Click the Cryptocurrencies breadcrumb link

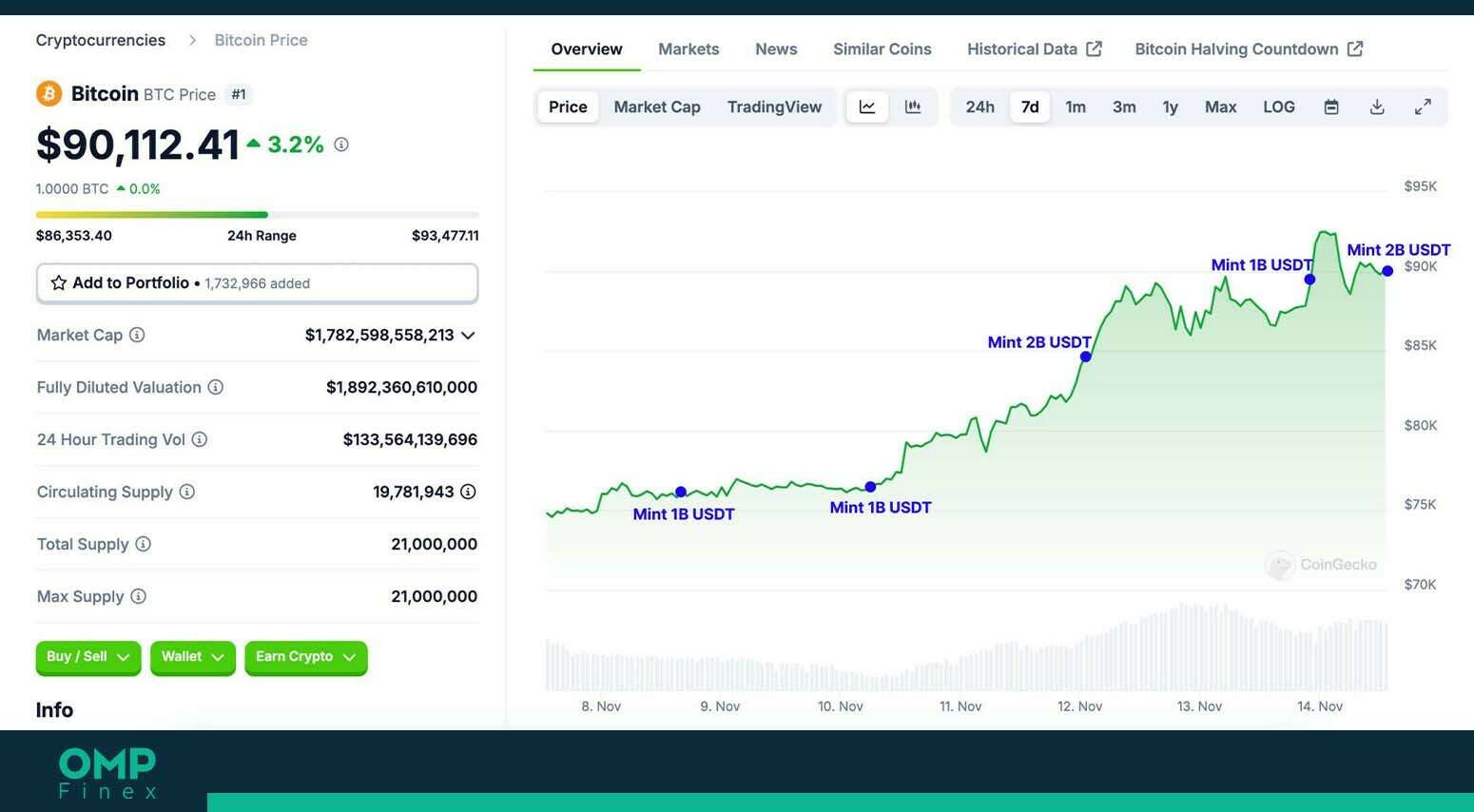click(x=101, y=40)
